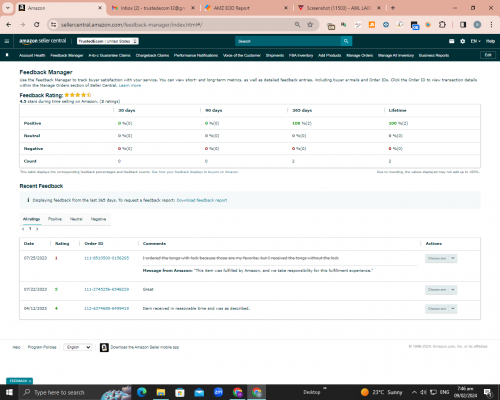Screen dimensions: 500x400
Task: Switch to the All ratings tab
Action: (x=31, y=219)
